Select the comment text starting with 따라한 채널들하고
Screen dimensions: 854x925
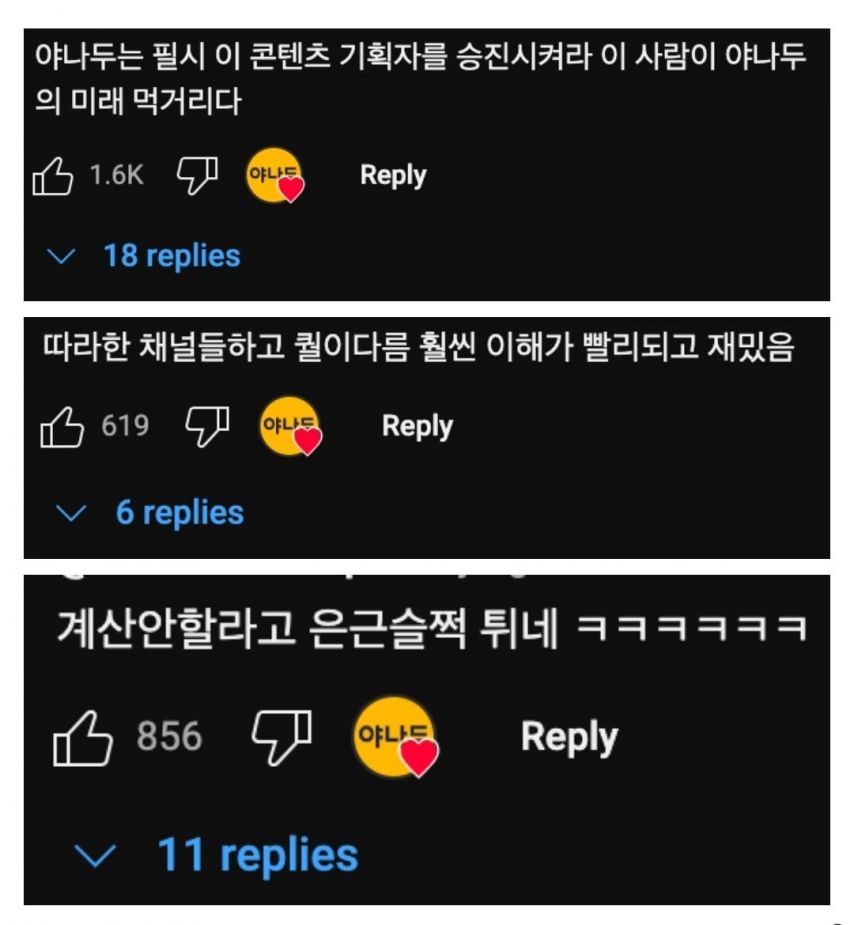coord(418,347)
